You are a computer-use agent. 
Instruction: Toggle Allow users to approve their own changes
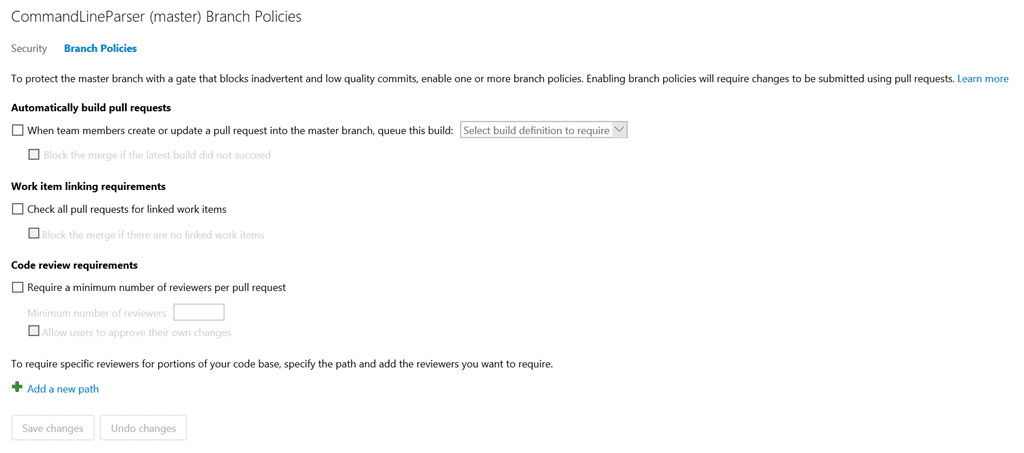click(x=33, y=332)
